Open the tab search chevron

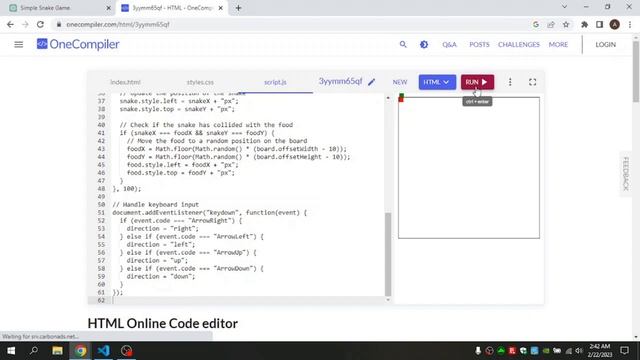564,7
